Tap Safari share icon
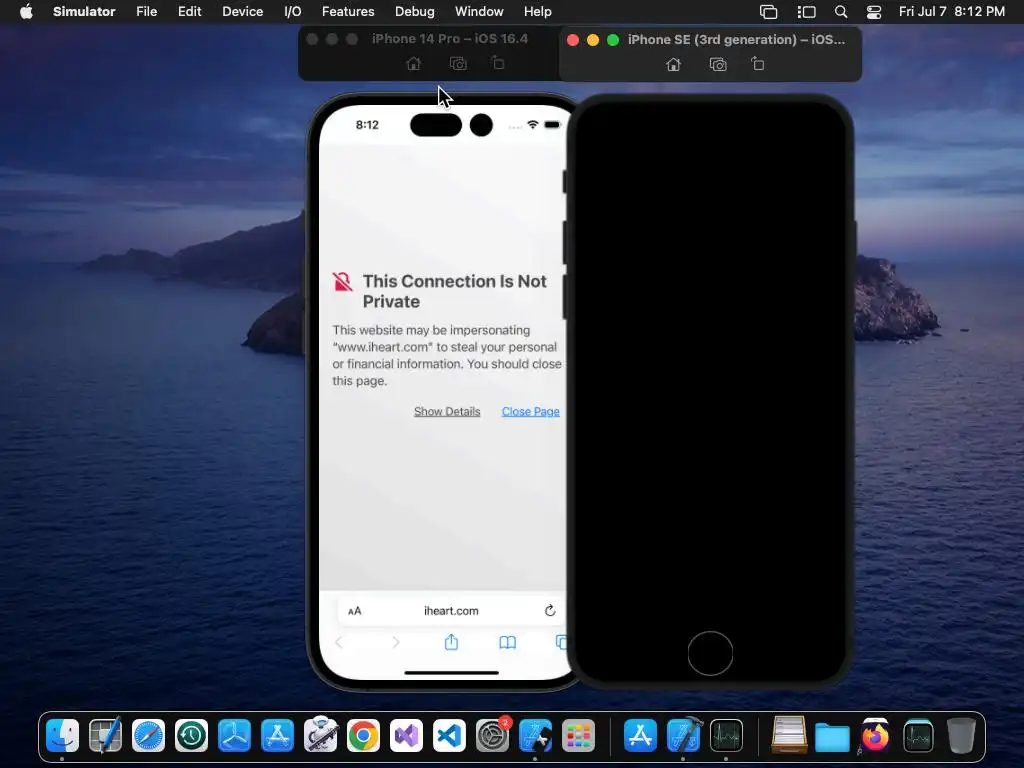This screenshot has height=768, width=1024. (451, 642)
